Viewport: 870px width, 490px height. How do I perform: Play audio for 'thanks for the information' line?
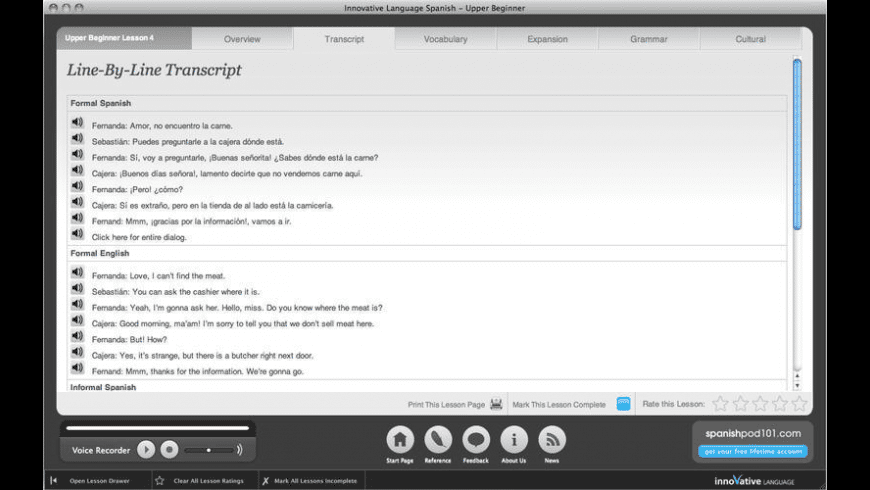coord(77,368)
